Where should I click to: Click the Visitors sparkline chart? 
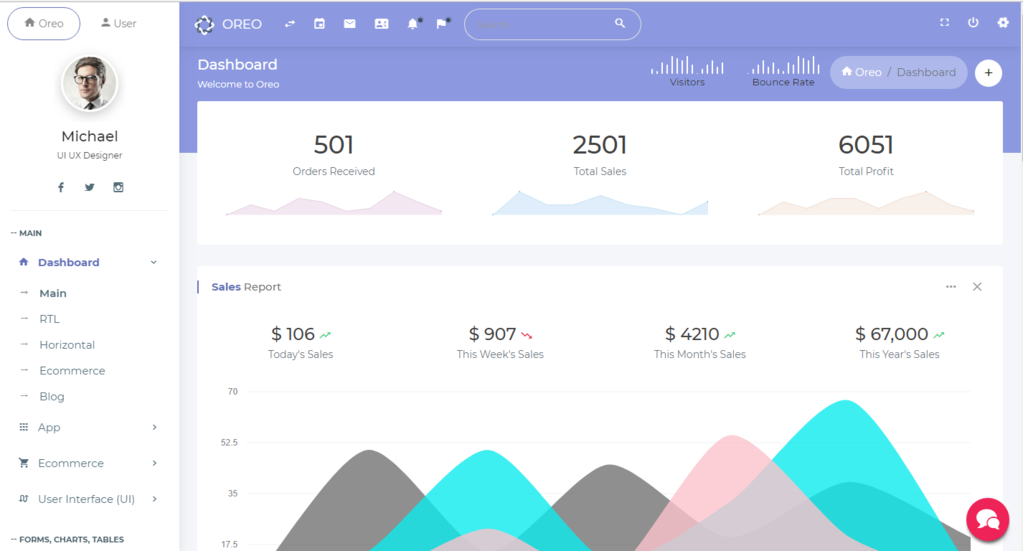pos(687,65)
